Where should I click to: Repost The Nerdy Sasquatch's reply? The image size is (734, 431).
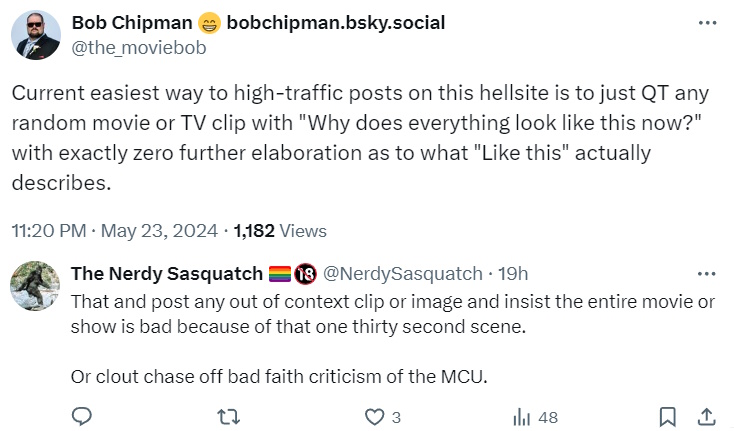[x=229, y=416]
